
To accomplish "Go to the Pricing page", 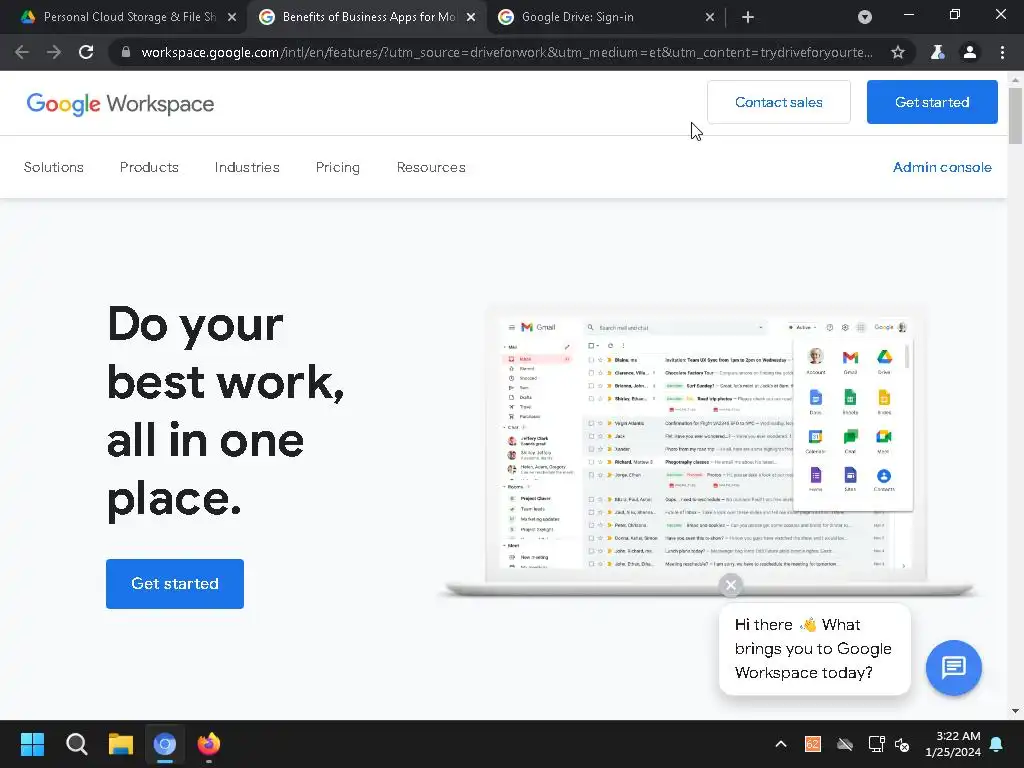I will 338,167.
